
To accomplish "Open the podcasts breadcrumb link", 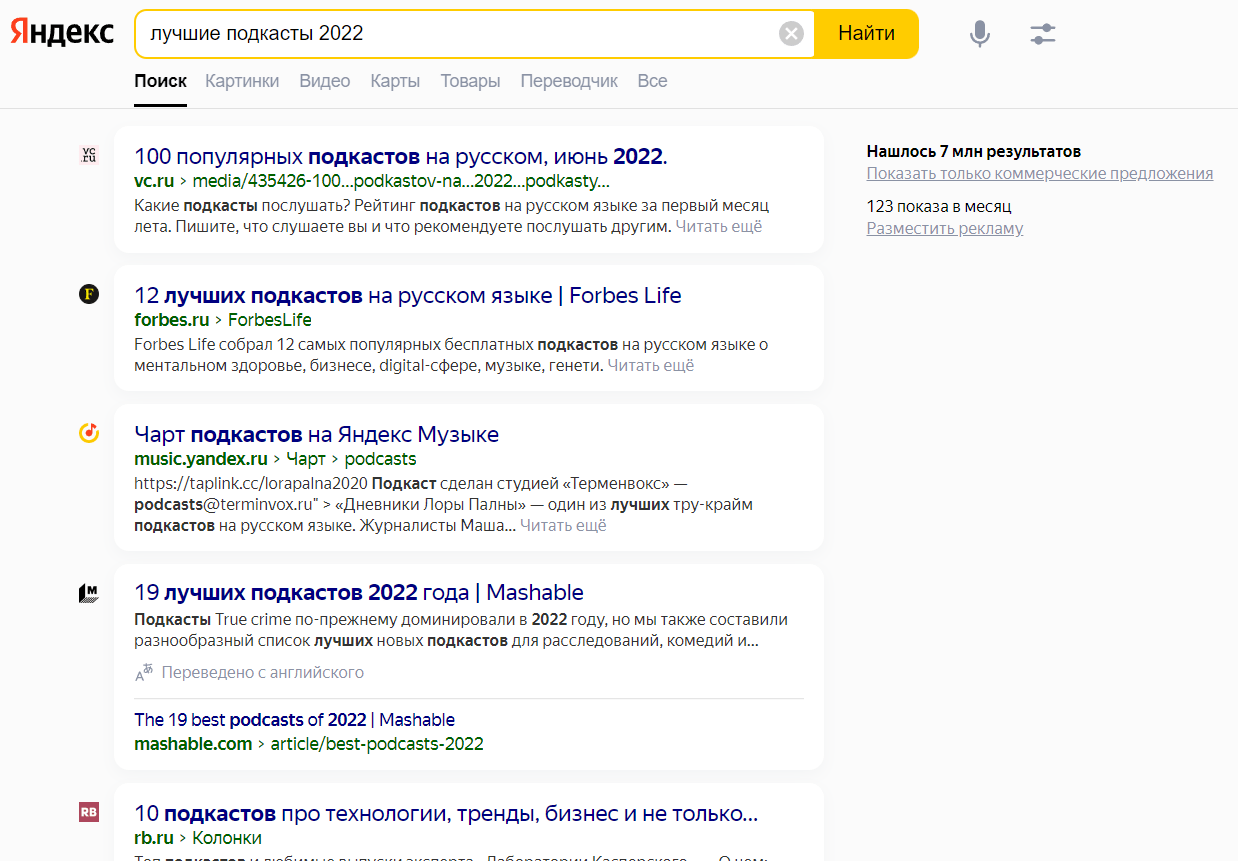I will 380,459.
